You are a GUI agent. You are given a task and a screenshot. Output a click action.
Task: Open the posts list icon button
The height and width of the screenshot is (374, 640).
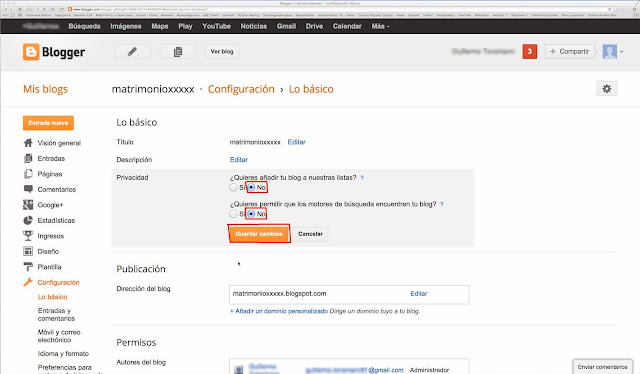178,52
